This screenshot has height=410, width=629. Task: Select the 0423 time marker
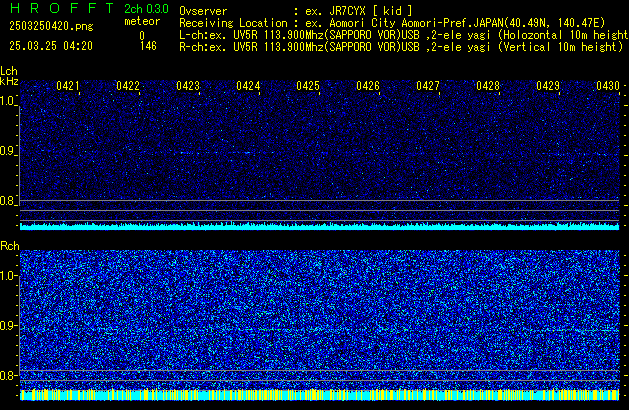tap(188, 86)
